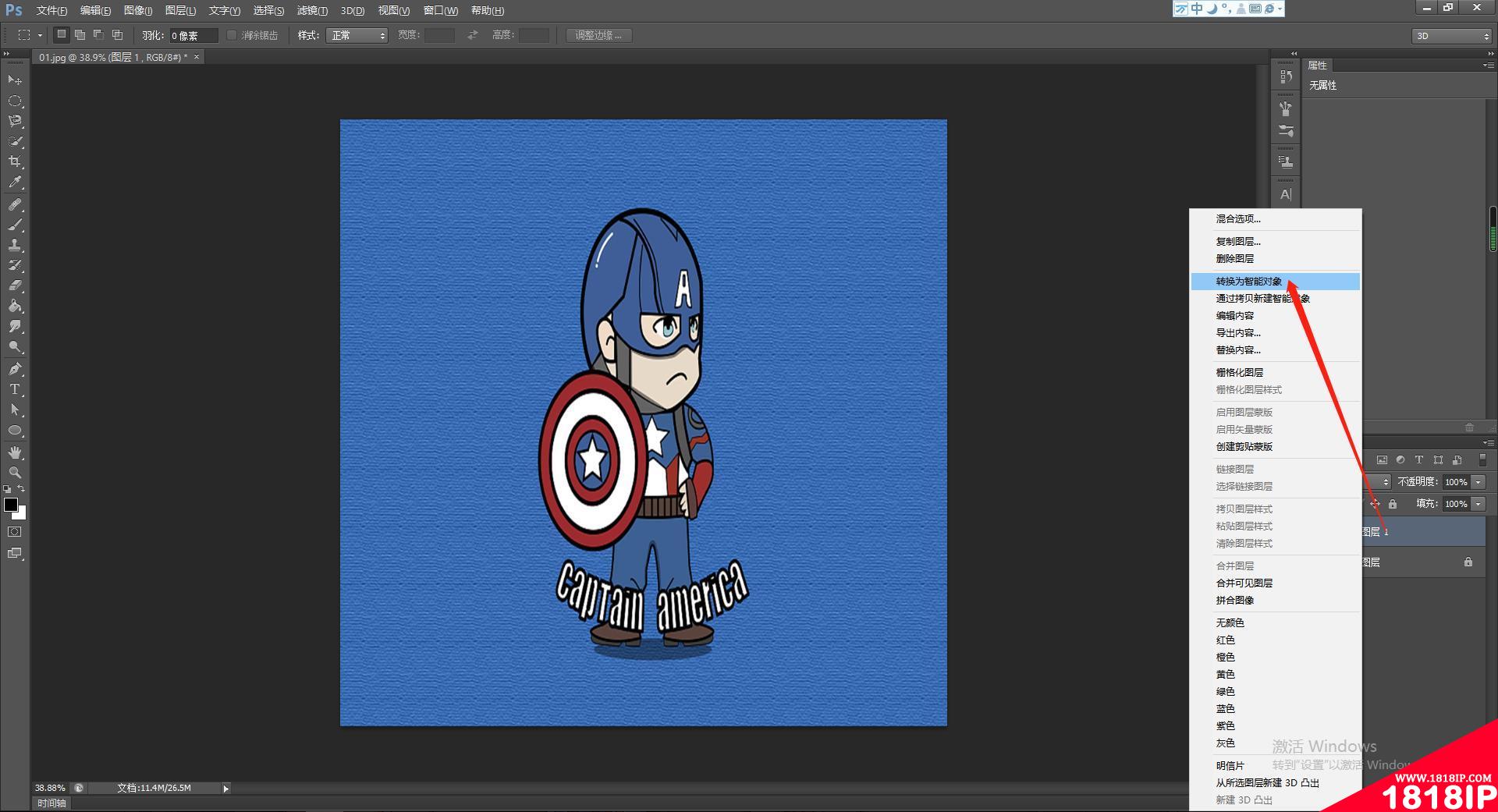Select the Hand tool
Screen dimensions: 1498x812
coord(15,452)
